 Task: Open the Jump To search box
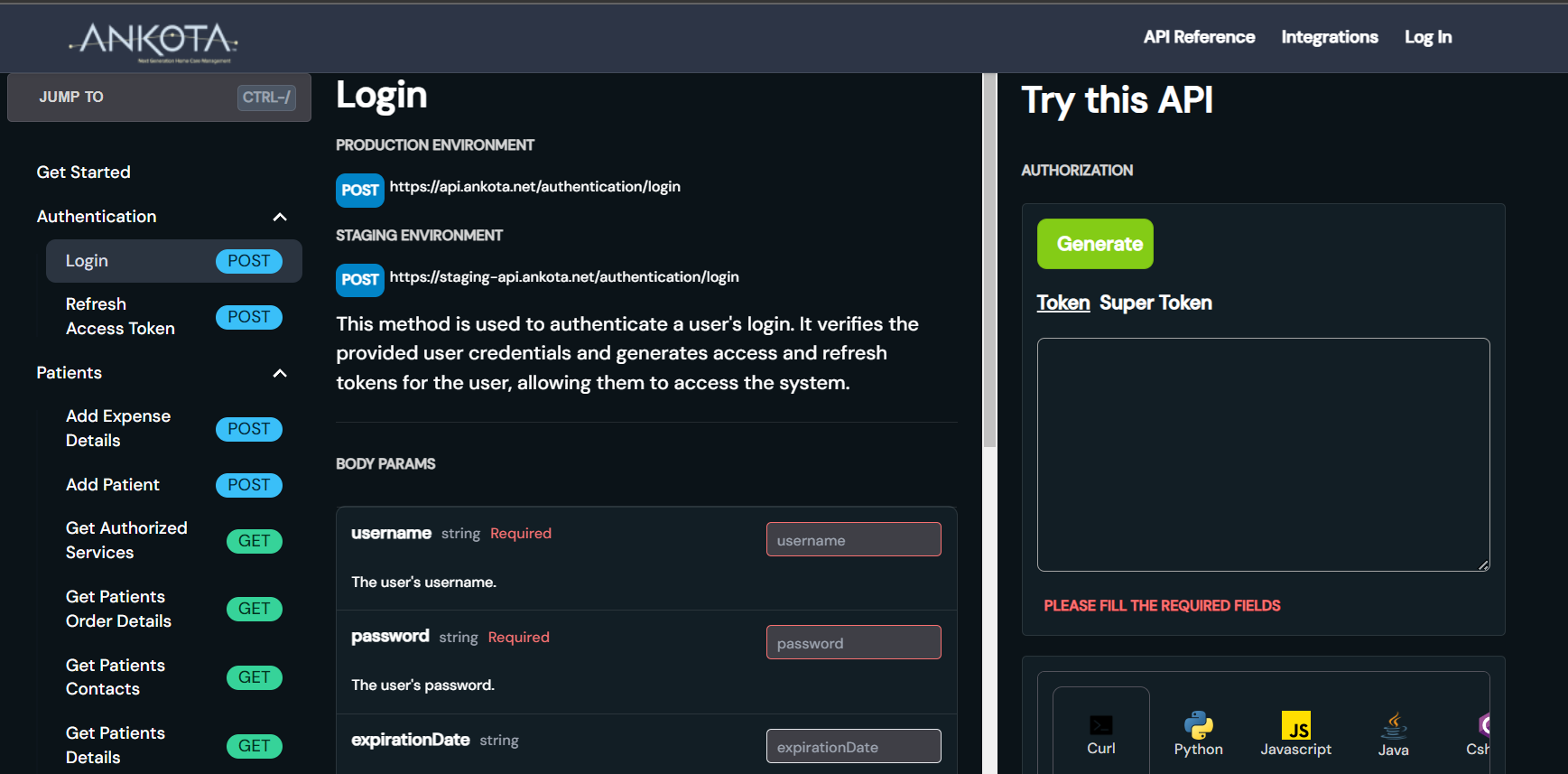159,98
